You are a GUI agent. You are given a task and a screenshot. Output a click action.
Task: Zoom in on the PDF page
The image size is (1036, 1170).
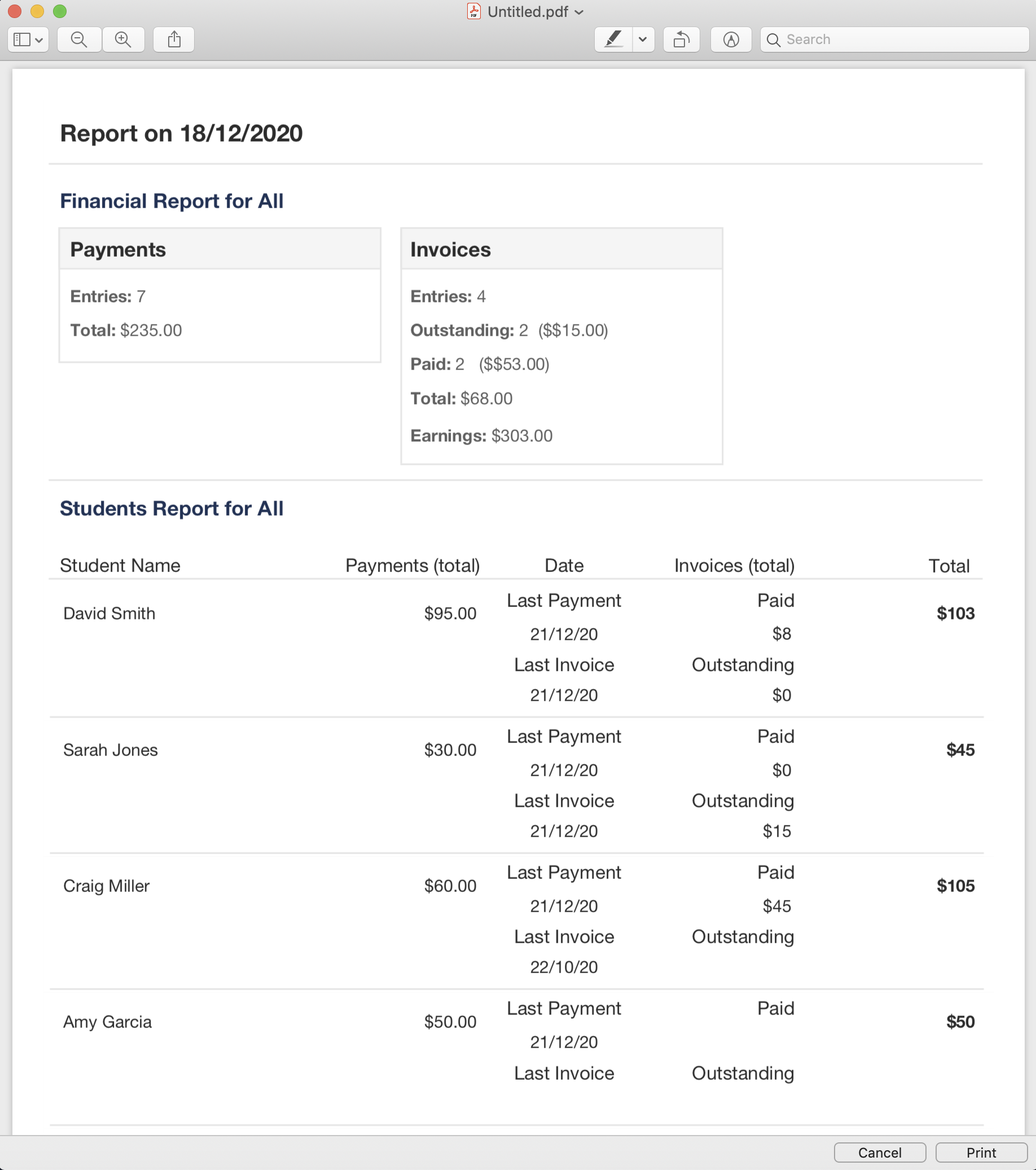click(123, 39)
